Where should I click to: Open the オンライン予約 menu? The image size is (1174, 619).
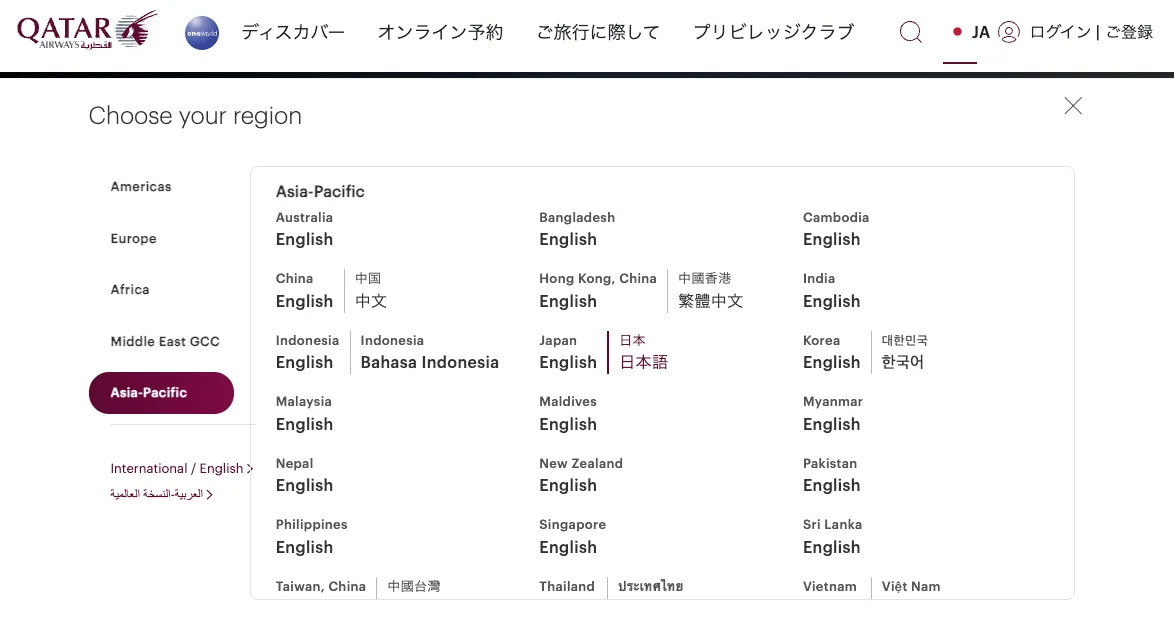pos(440,32)
